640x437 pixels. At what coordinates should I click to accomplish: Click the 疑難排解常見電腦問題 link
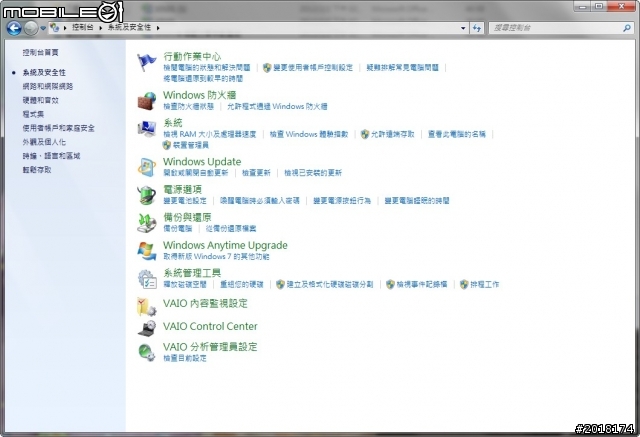tap(402, 68)
